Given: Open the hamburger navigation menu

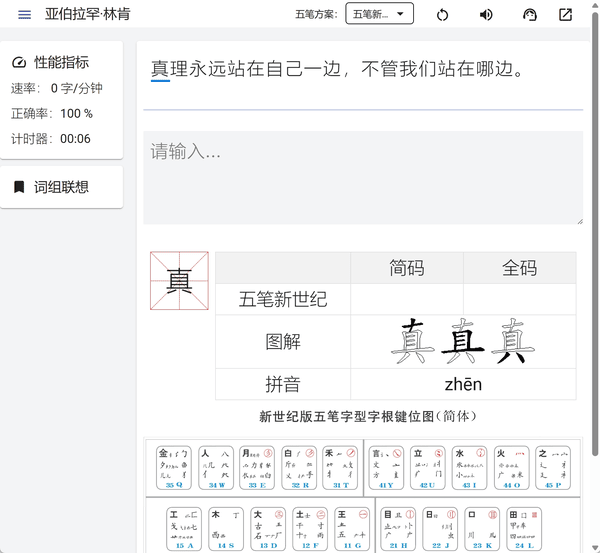Looking at the screenshot, I should point(24,15).
